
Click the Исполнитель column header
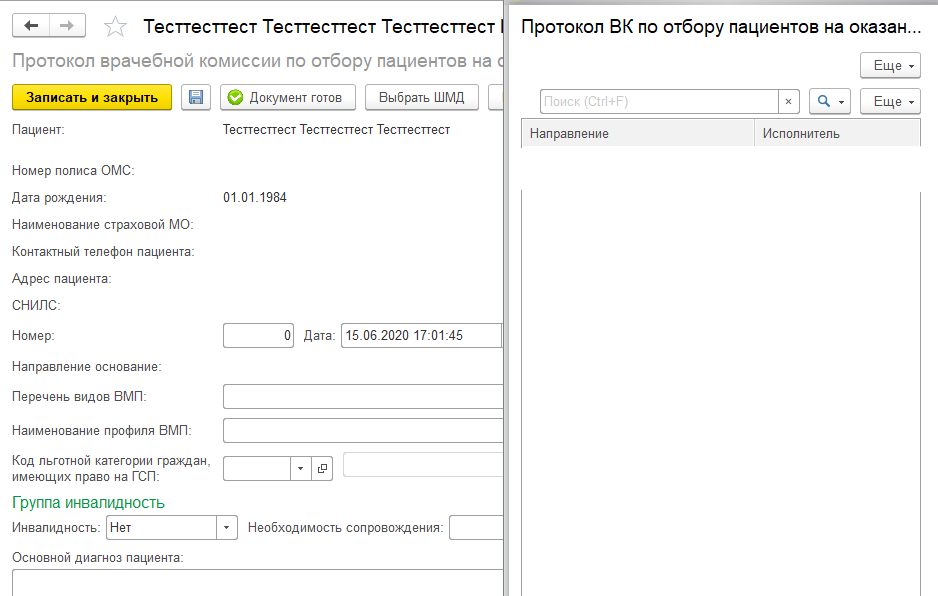tap(836, 133)
